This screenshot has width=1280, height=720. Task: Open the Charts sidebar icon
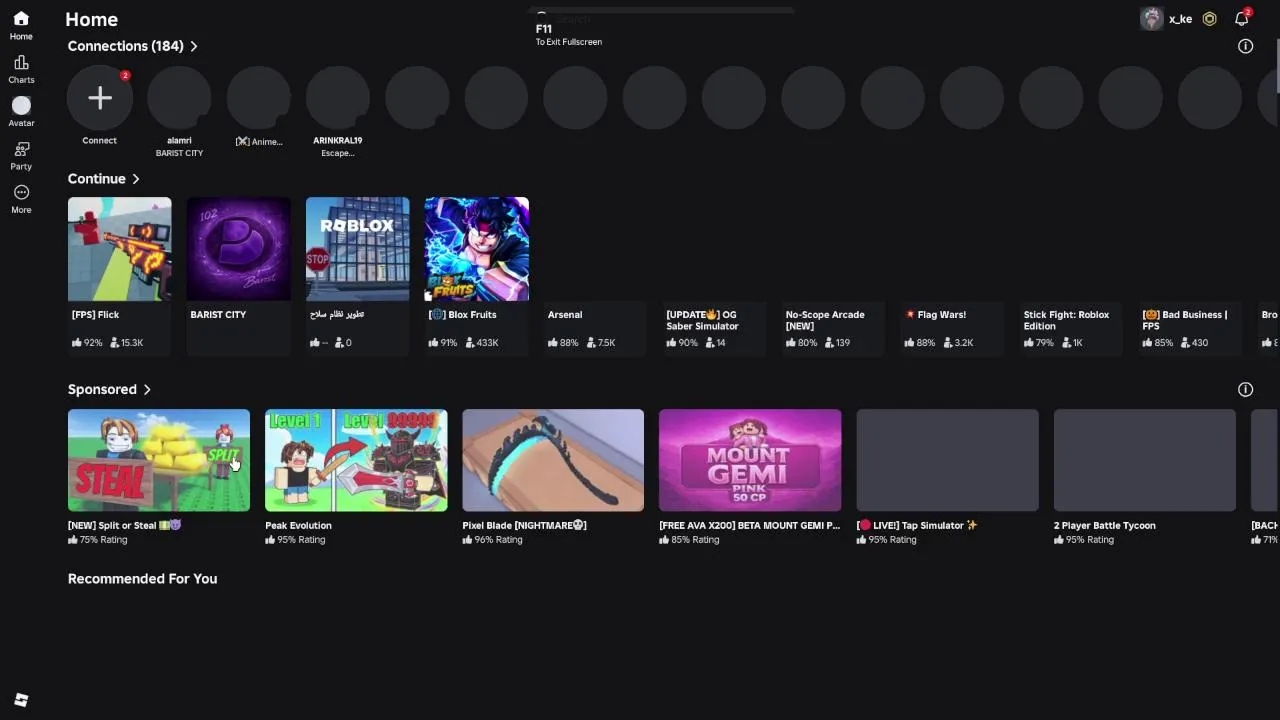pos(21,62)
